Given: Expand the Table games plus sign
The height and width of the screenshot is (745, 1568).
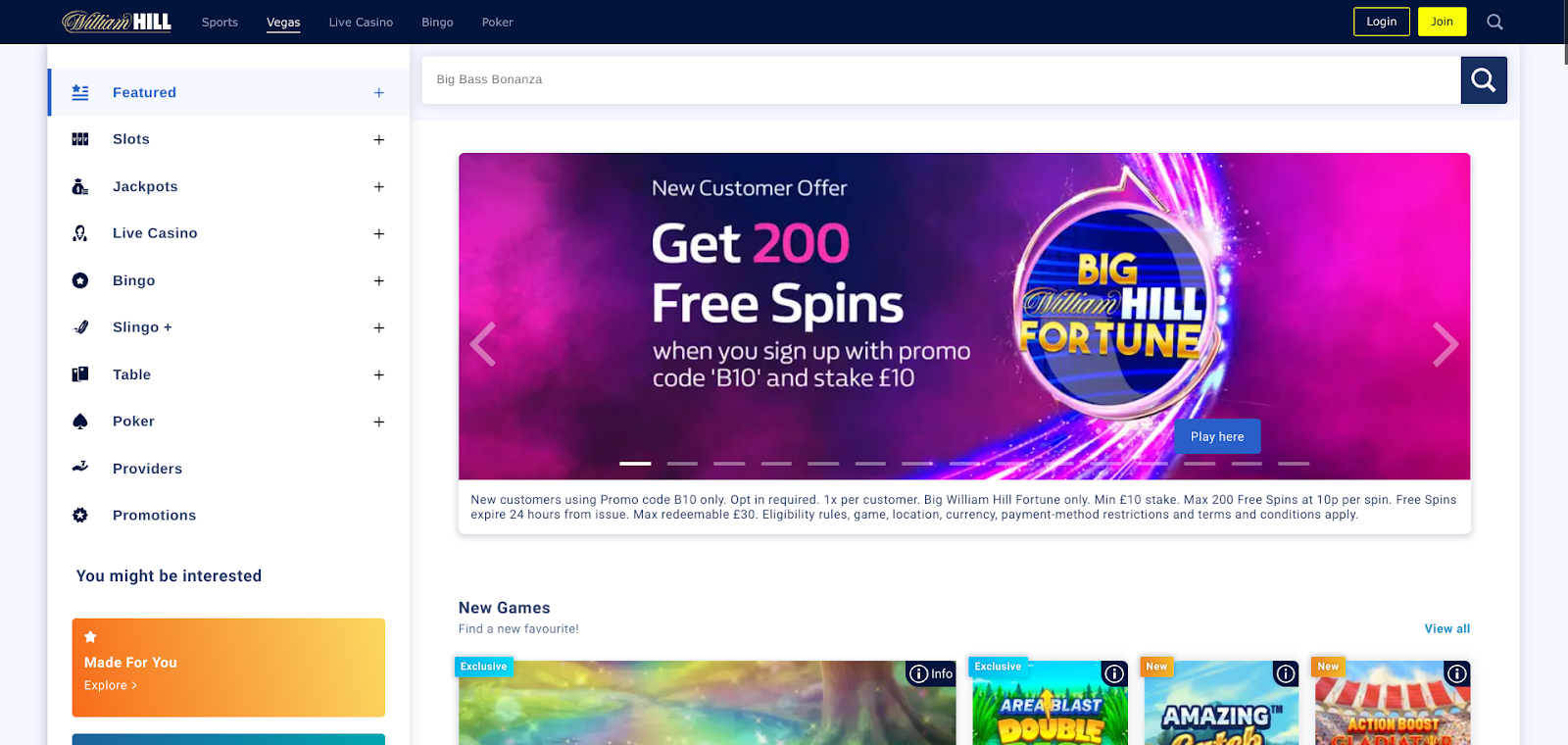Looking at the screenshot, I should coord(379,374).
